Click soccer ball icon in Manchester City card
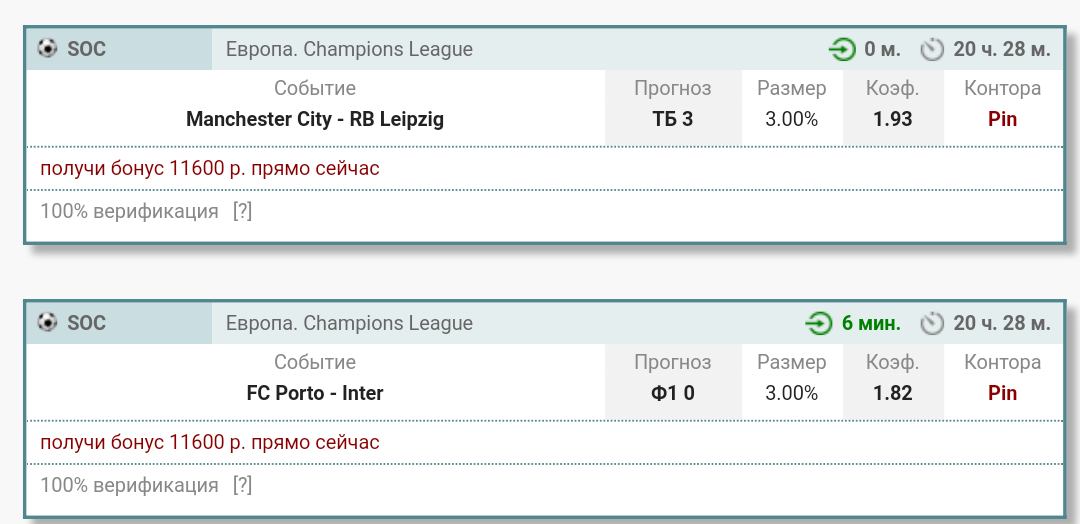1080x524 pixels. [x=47, y=48]
